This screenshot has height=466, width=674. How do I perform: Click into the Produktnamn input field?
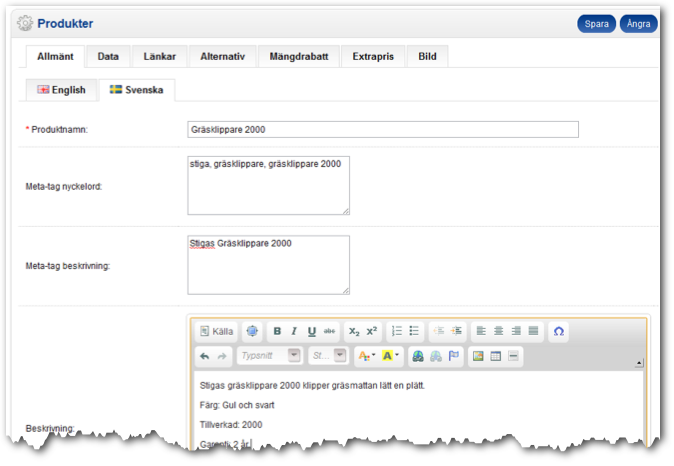(383, 129)
